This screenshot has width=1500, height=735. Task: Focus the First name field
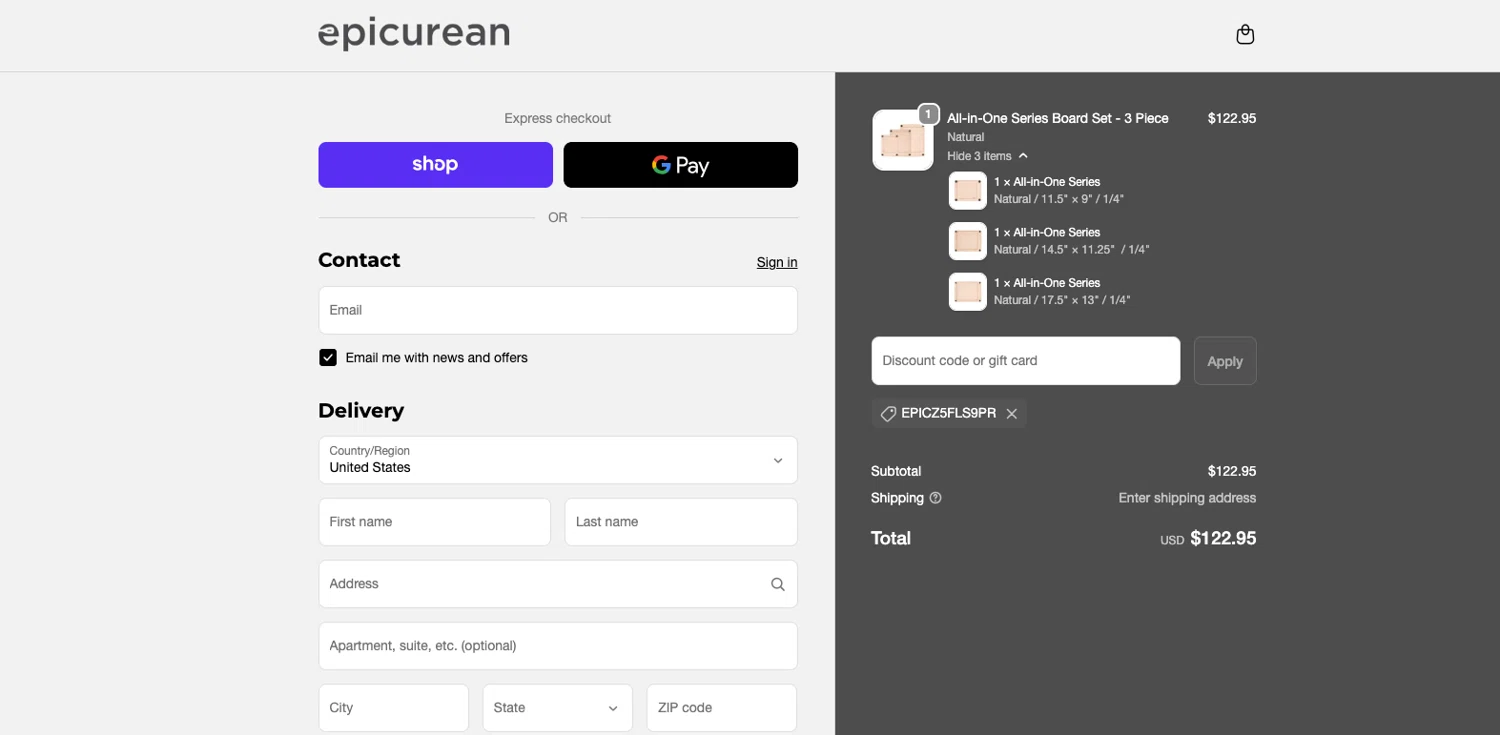pyautogui.click(x=434, y=522)
